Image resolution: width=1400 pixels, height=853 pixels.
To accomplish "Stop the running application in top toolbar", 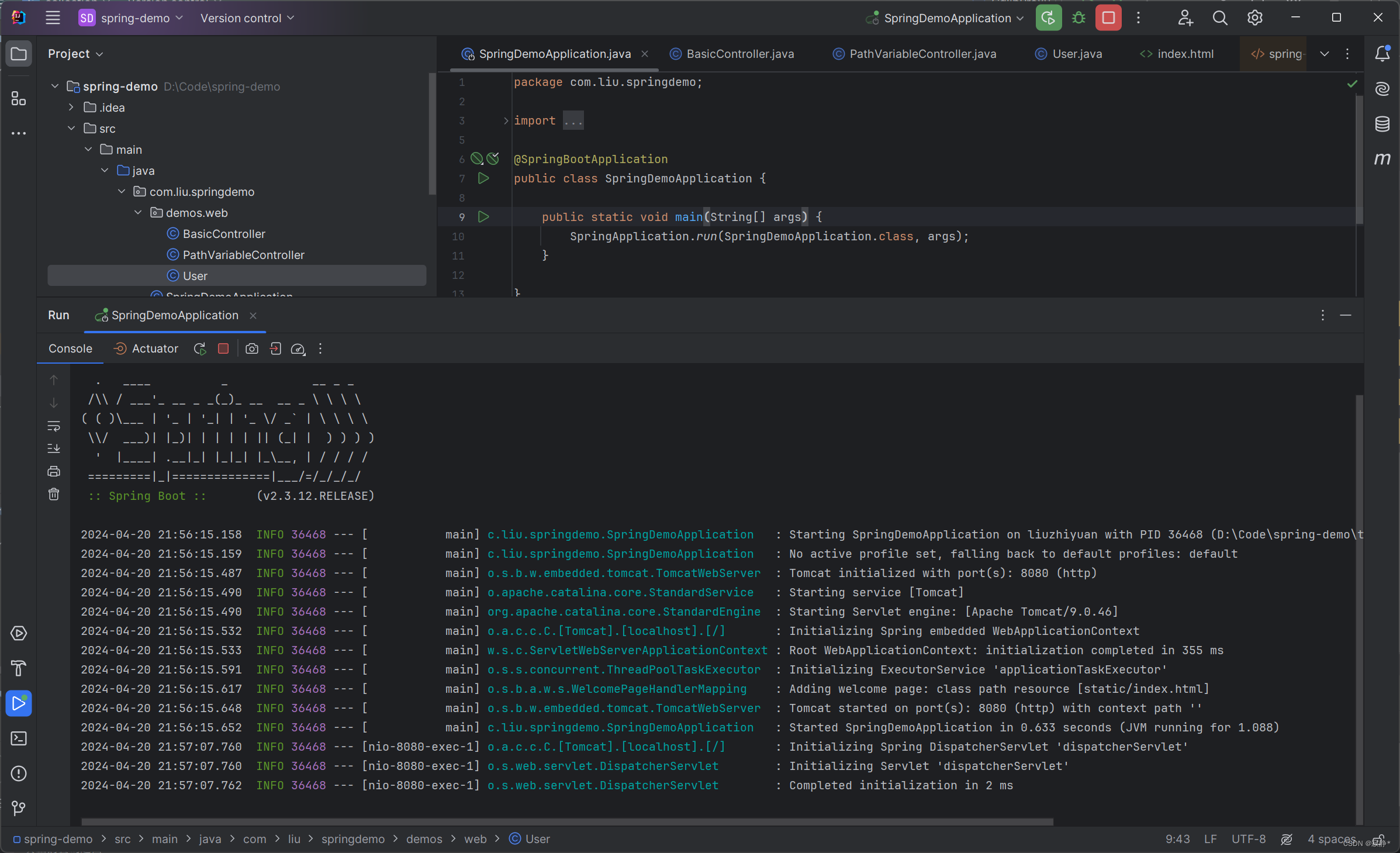I will (x=1108, y=18).
